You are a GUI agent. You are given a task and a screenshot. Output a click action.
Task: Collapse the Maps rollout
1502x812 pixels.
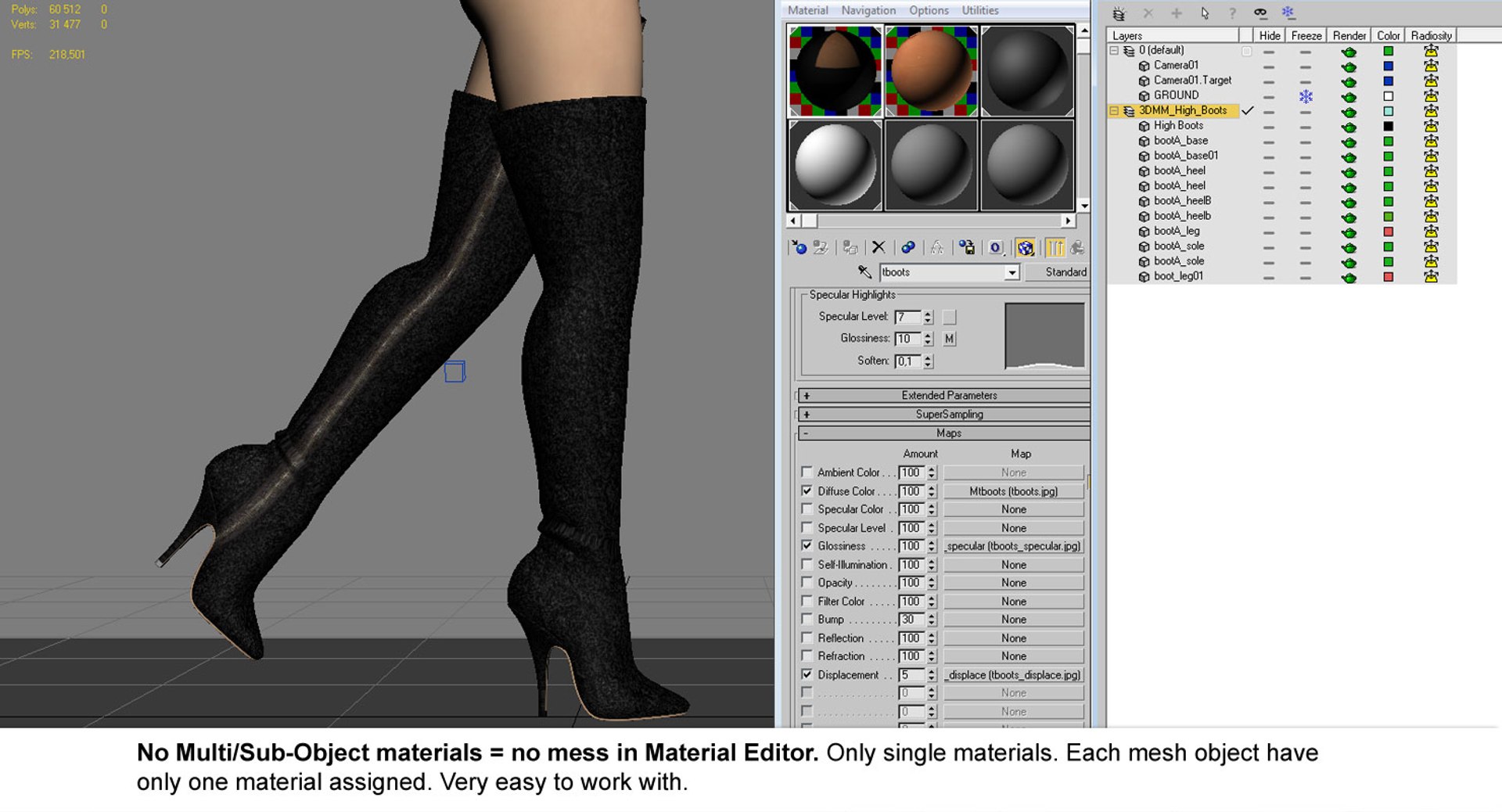coord(944,433)
